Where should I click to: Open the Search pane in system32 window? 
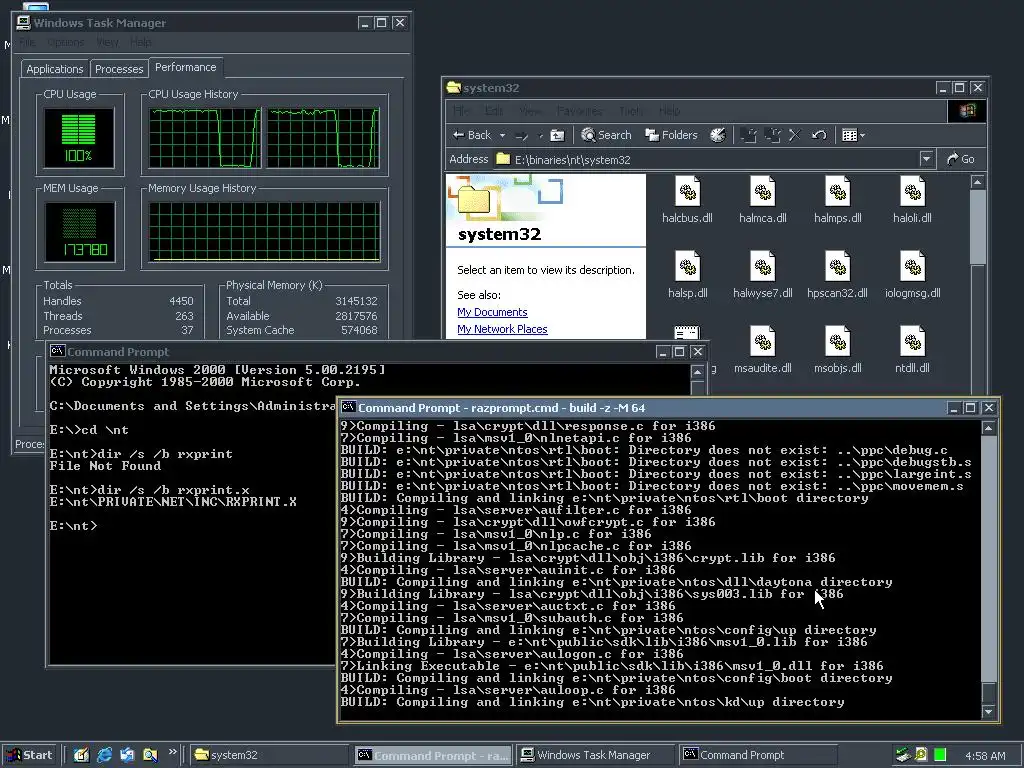click(x=606, y=135)
